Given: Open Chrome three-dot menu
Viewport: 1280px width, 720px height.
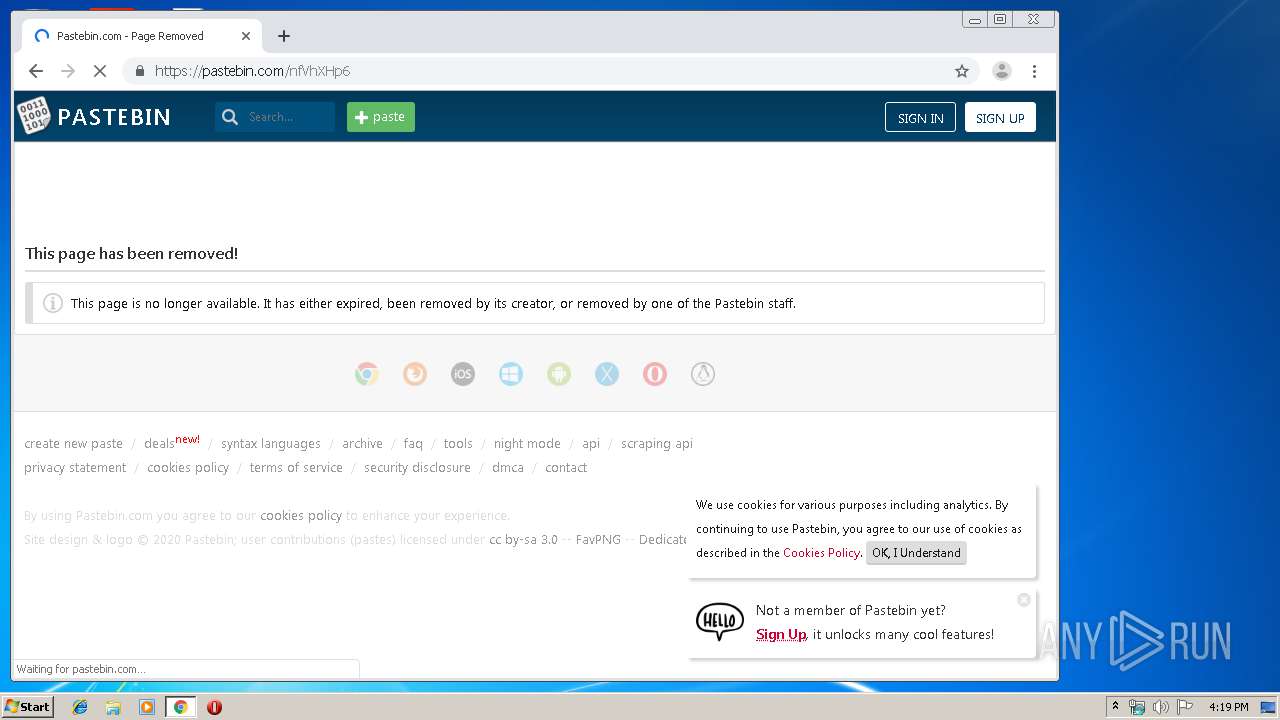Looking at the screenshot, I should [x=1034, y=71].
